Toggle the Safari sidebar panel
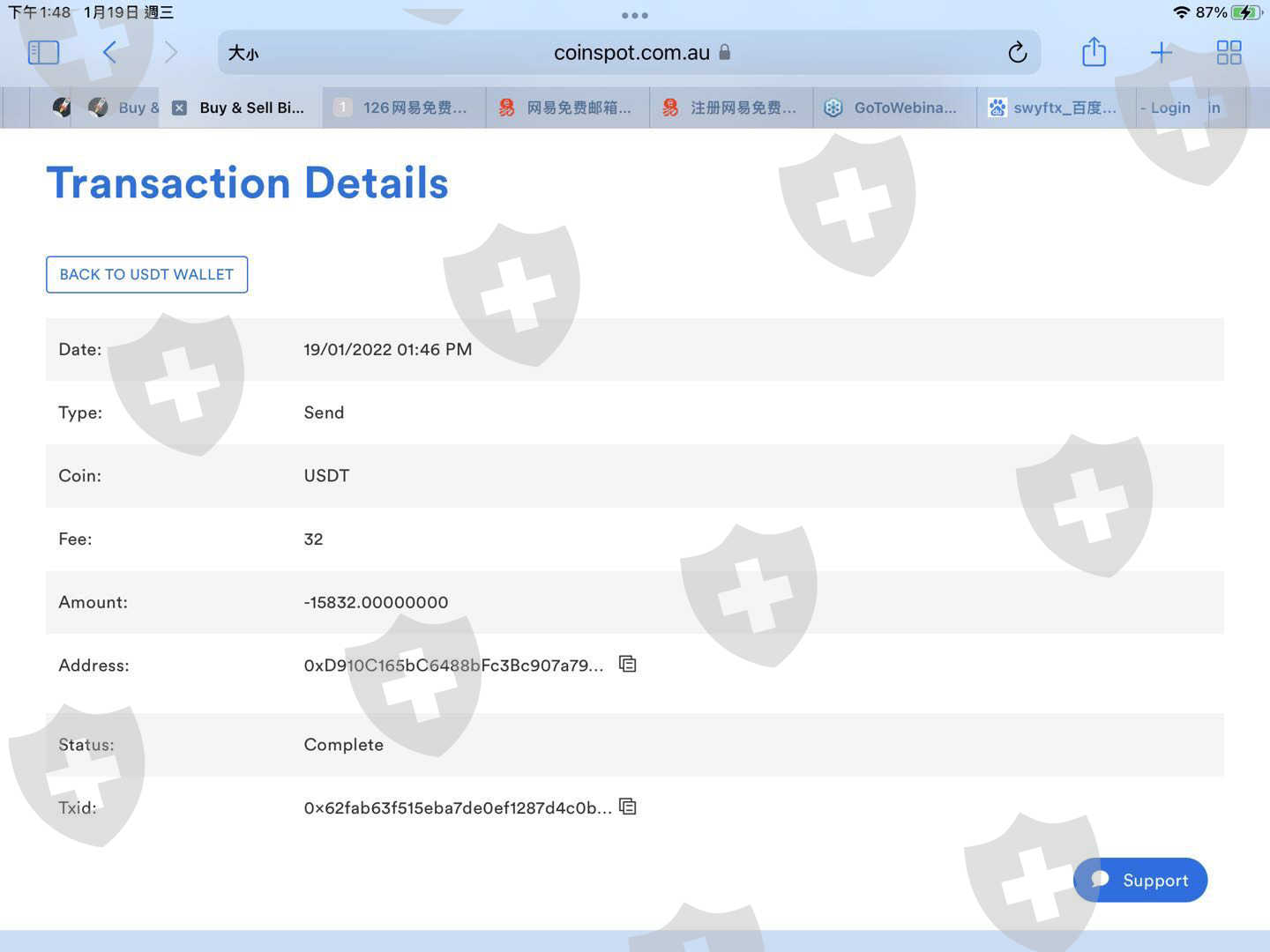Image resolution: width=1270 pixels, height=952 pixels. [x=43, y=53]
